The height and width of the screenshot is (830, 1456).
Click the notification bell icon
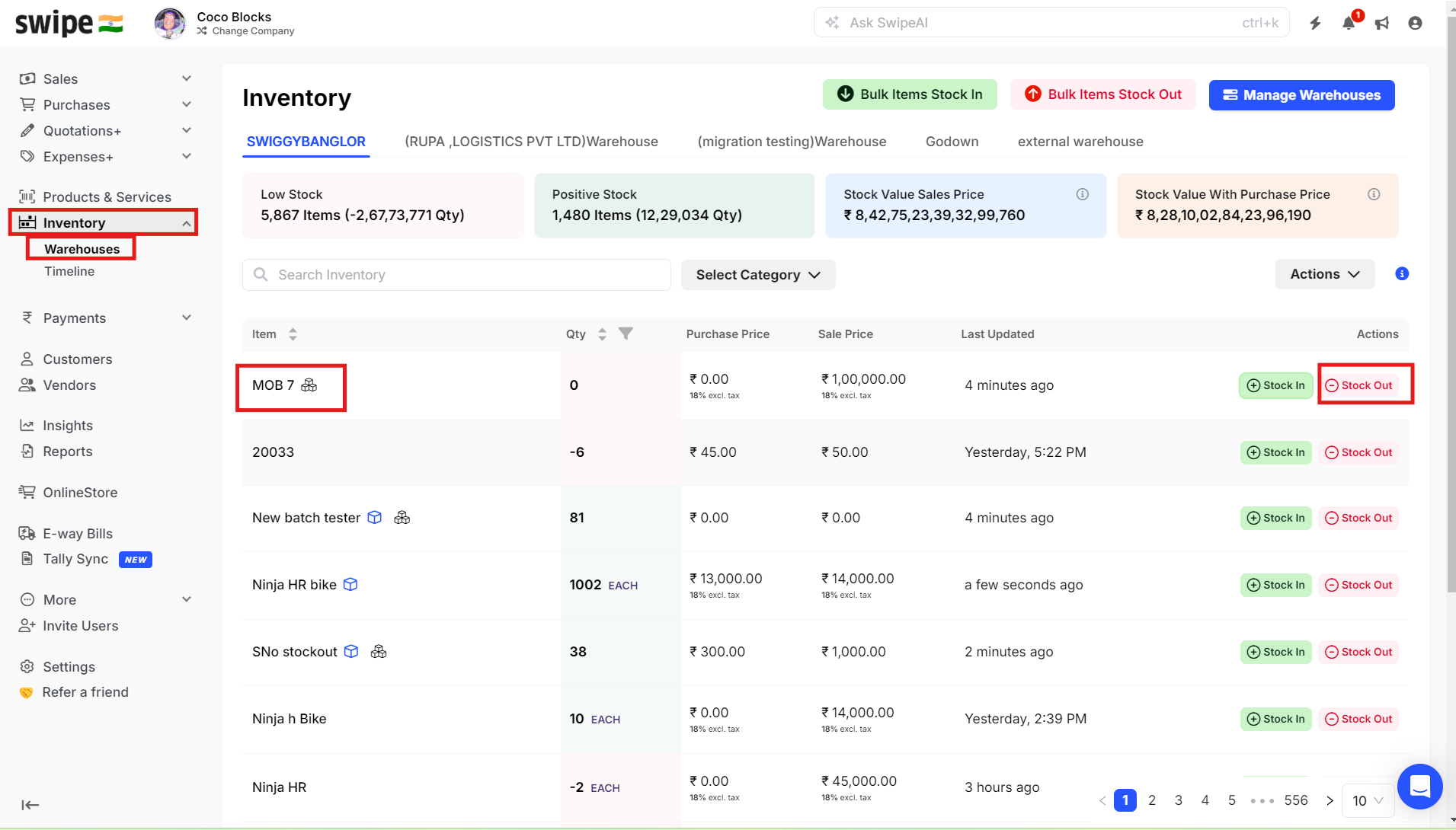point(1348,23)
